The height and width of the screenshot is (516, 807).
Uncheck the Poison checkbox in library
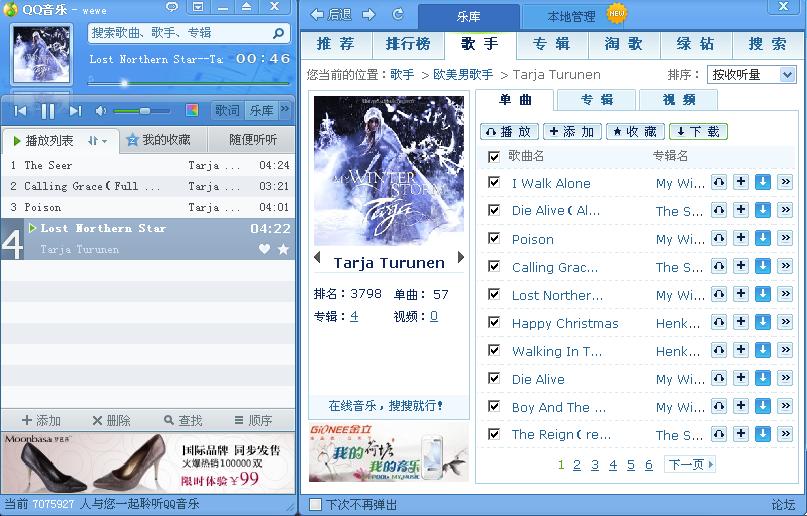tap(494, 238)
